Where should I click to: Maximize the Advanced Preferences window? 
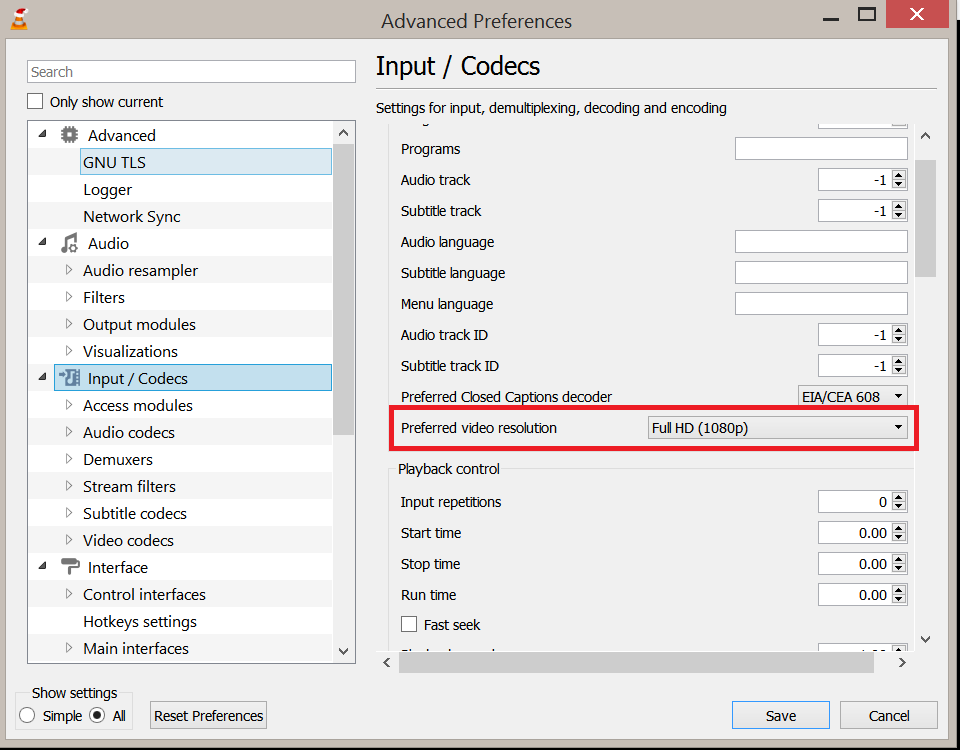coord(866,14)
